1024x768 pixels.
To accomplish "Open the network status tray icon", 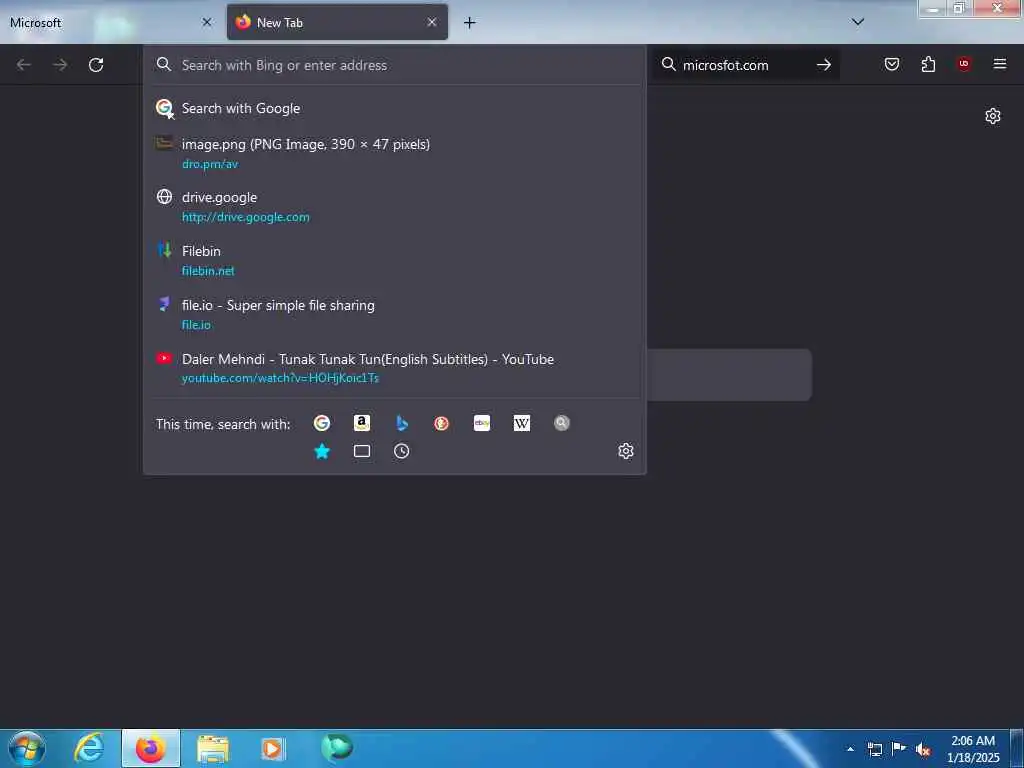I will coord(874,750).
